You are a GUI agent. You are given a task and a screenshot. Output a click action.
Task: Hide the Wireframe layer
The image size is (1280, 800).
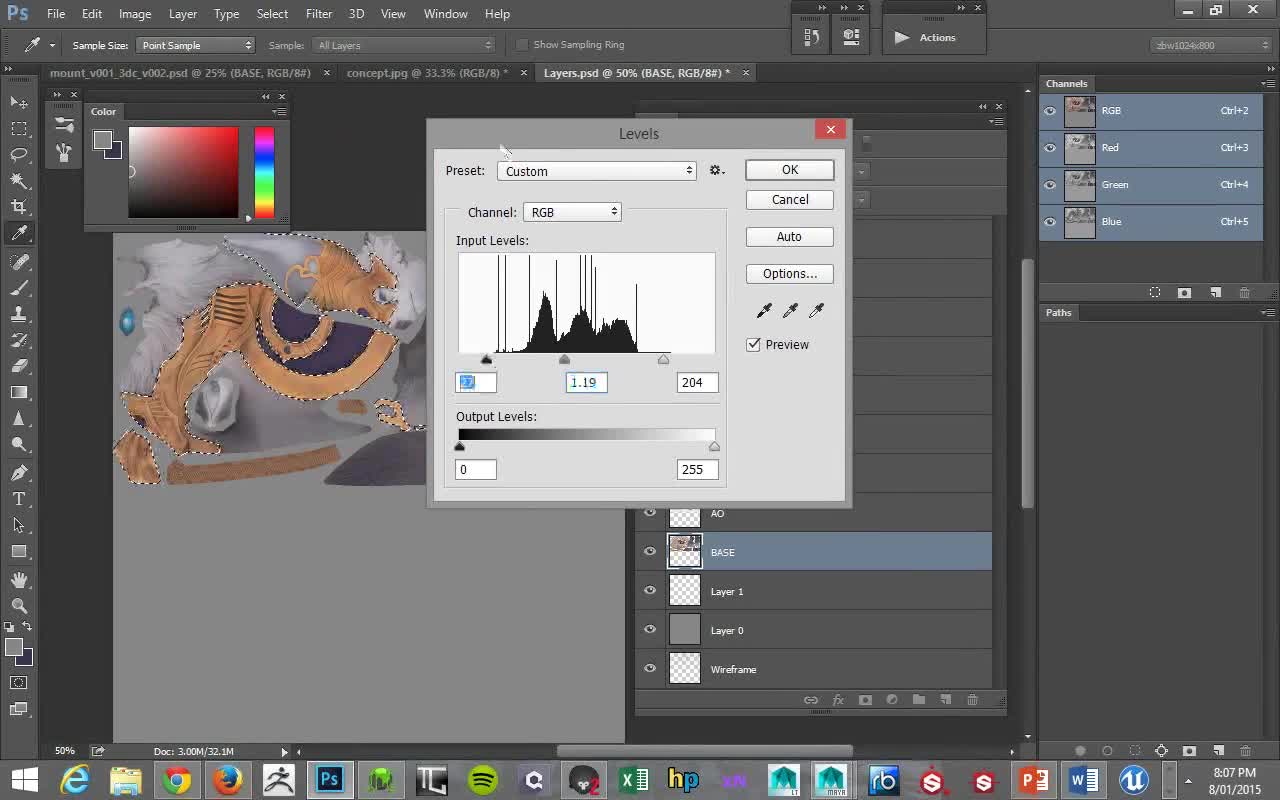coord(650,669)
